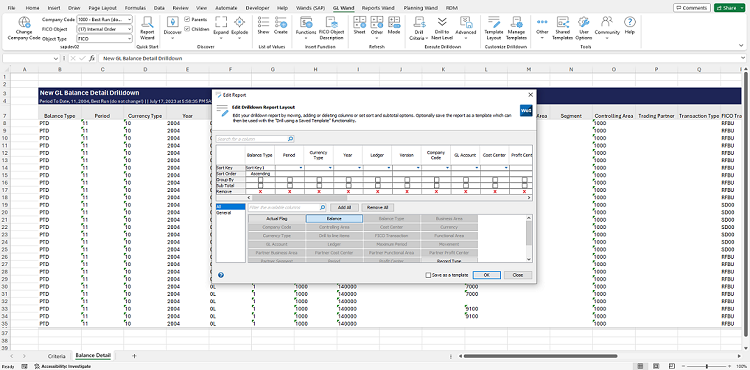Image resolution: width=750 pixels, height=370 pixels.
Task: Click the Manage Templates icon
Action: [516, 28]
